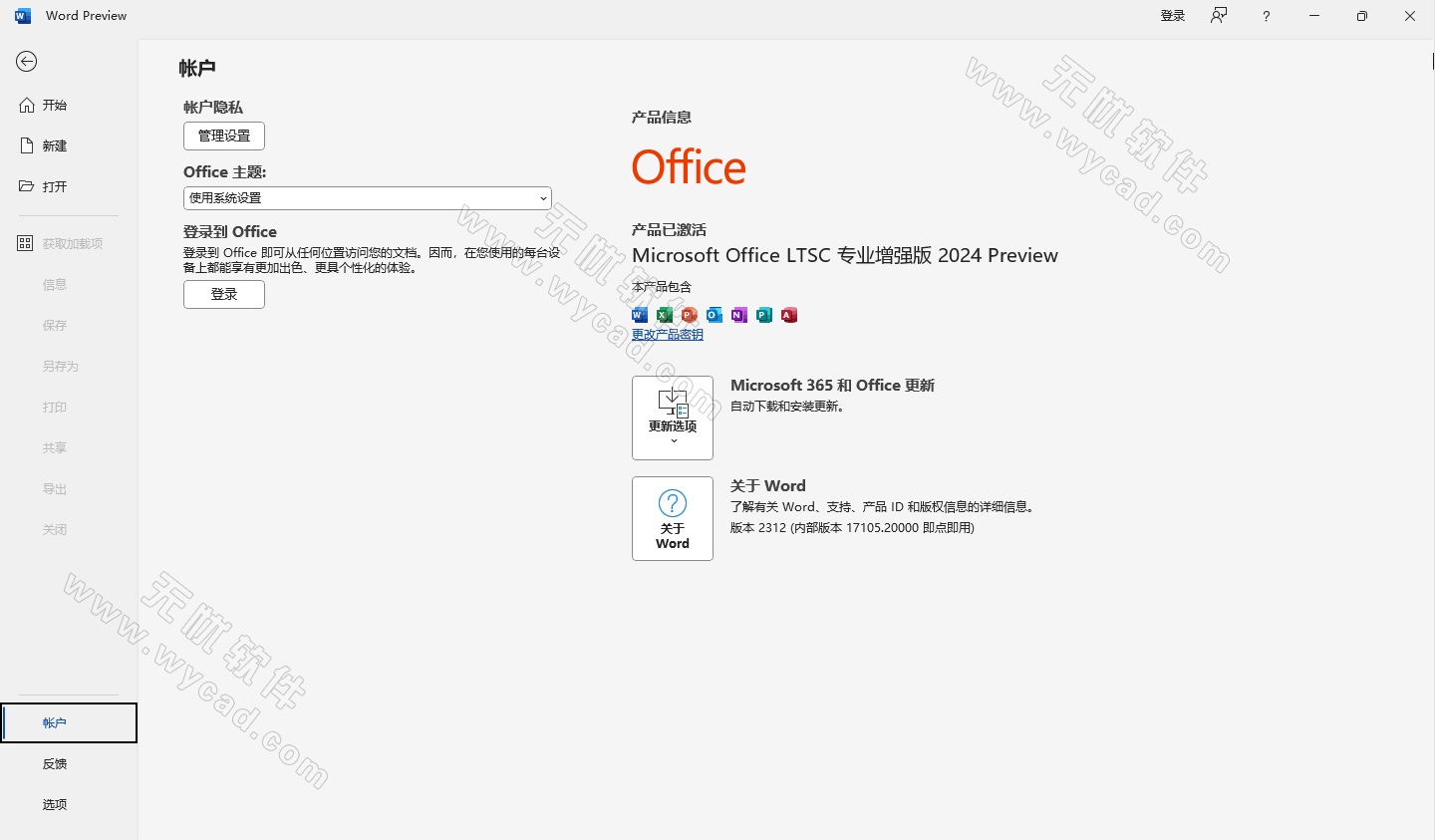The image size is (1436, 840).
Task: Open 选项 in the sidebar
Action: [69, 804]
